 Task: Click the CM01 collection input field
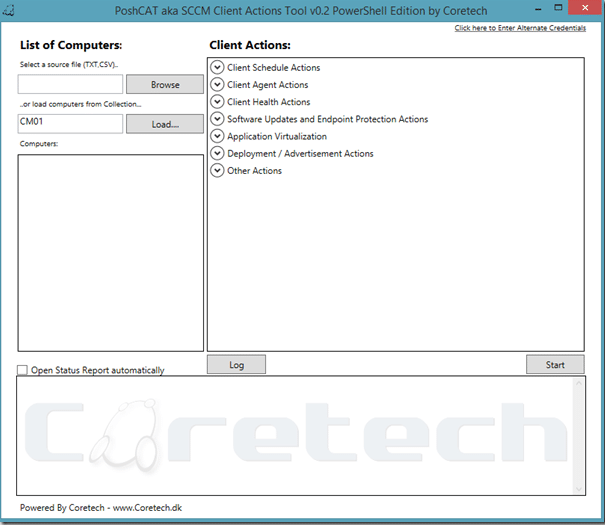pyautogui.click(x=70, y=124)
